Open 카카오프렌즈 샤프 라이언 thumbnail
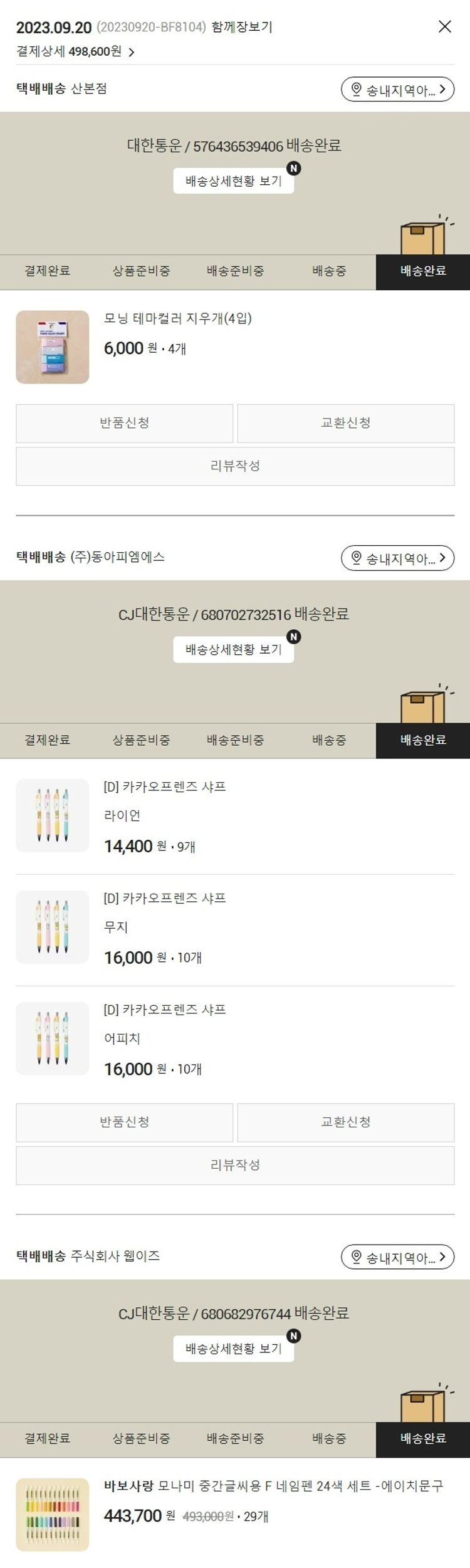The height and width of the screenshot is (1568, 470). point(53,815)
